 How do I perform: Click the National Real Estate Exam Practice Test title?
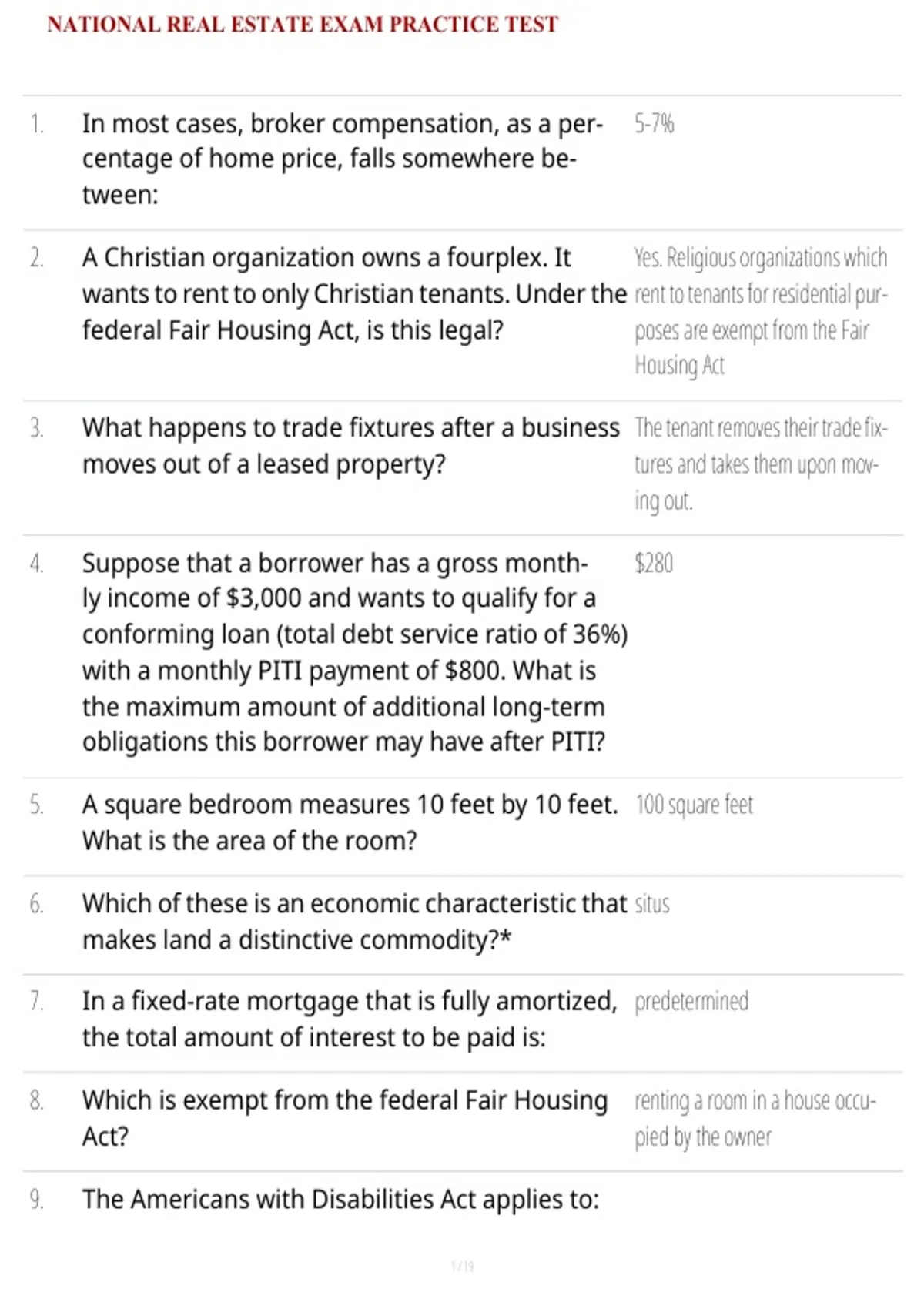[303, 25]
